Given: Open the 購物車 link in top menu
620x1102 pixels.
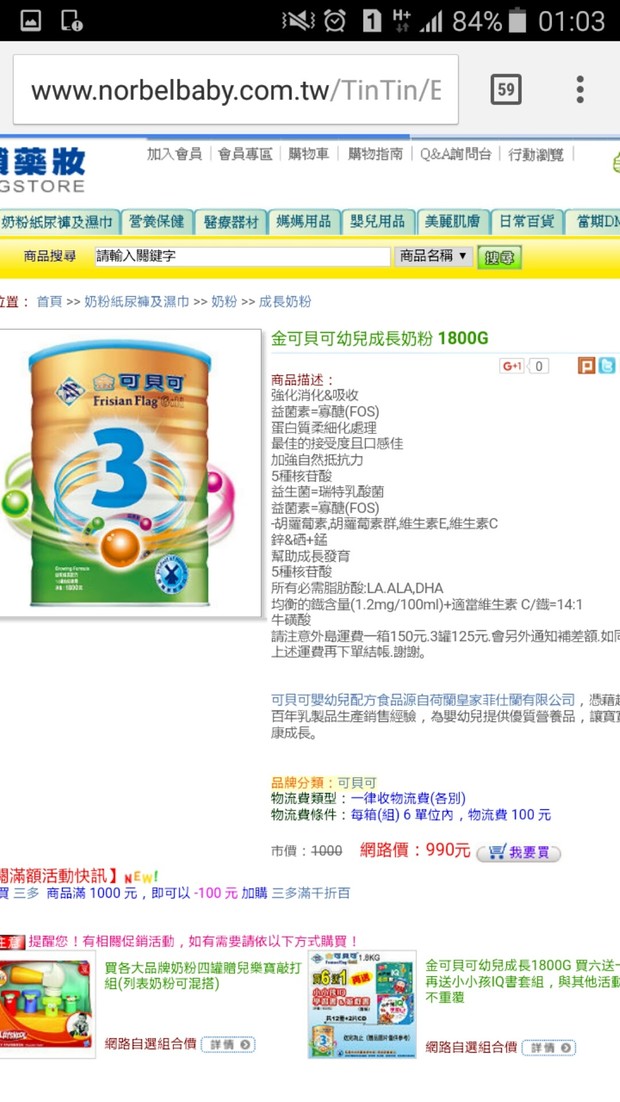Looking at the screenshot, I should tap(309, 154).
